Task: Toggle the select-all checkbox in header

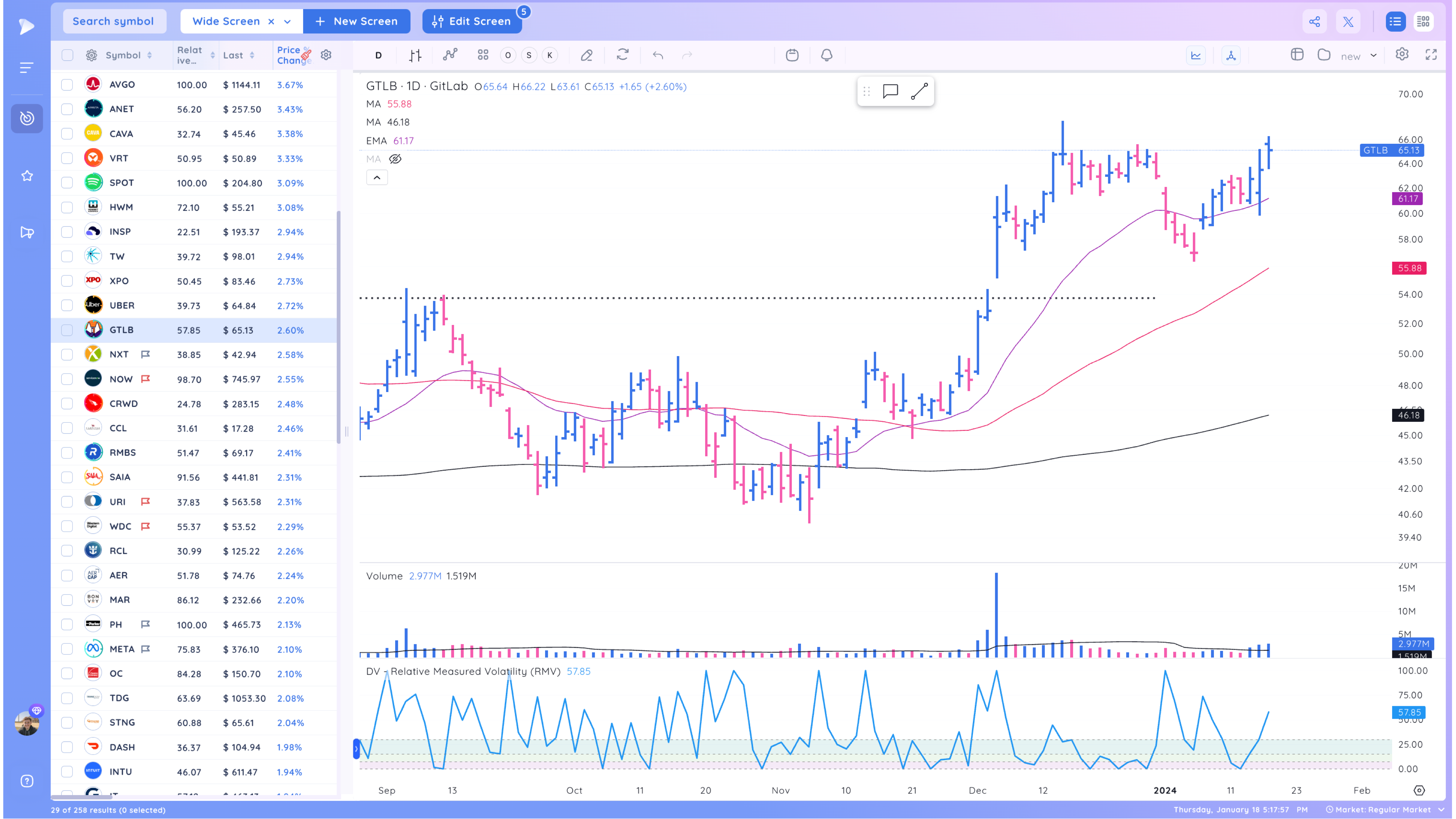Action: (67, 55)
